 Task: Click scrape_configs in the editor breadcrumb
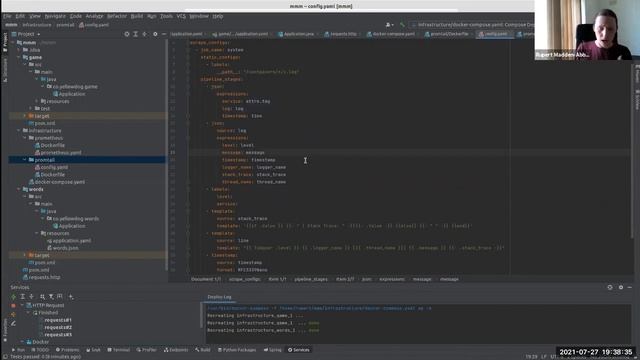244,280
